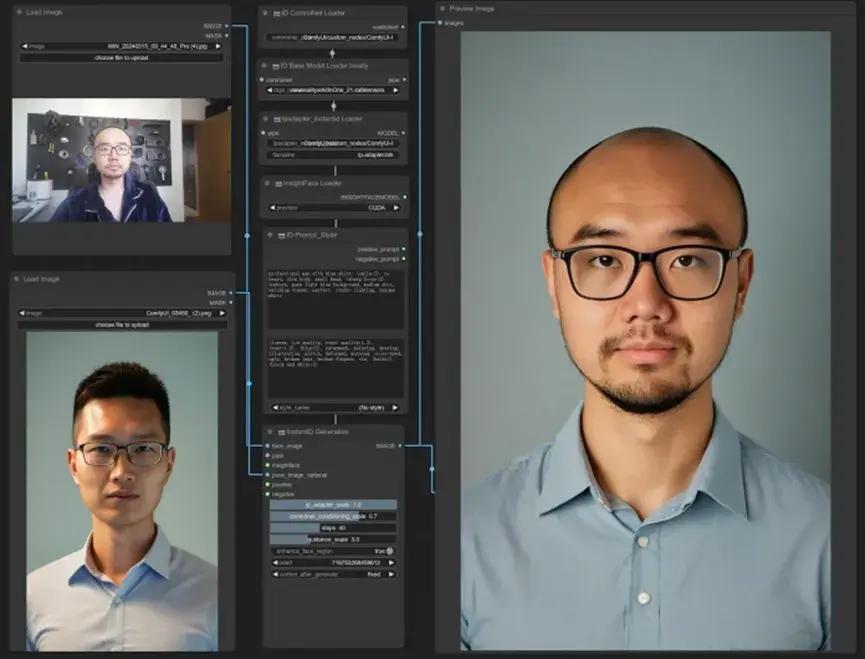
Task: Click the InsightFace Loader node icon
Action: (x=278, y=184)
